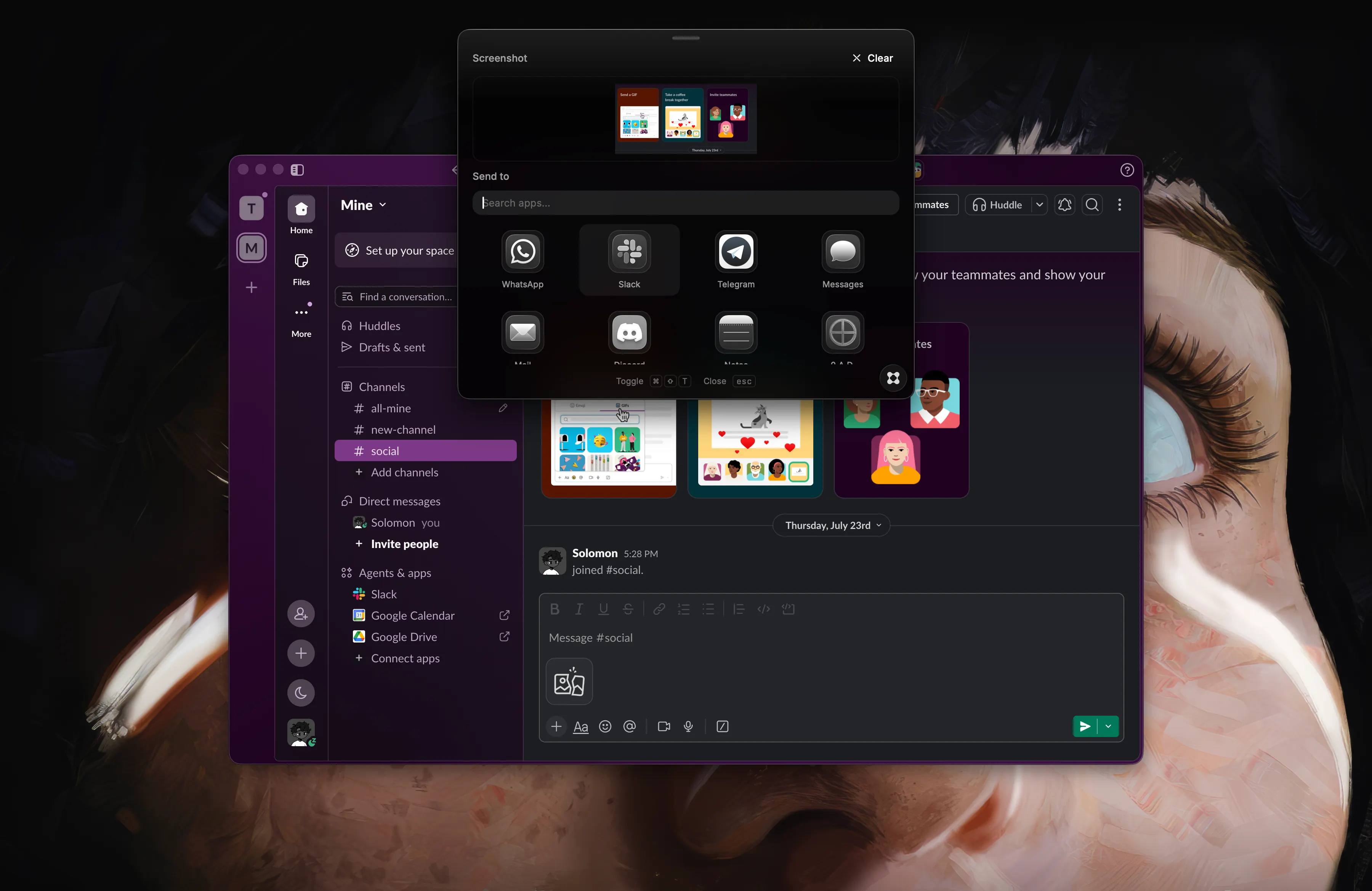This screenshot has width=1372, height=891.
Task: Expand the Huddle options arrow
Action: pyautogui.click(x=1039, y=205)
